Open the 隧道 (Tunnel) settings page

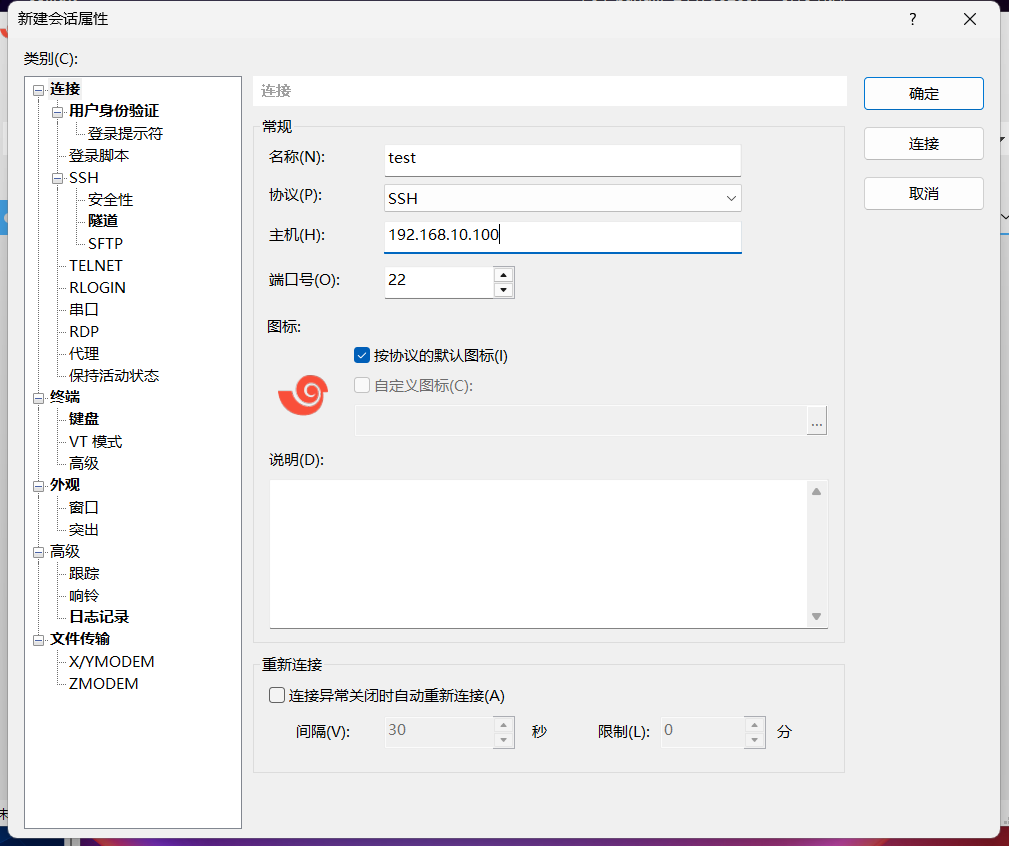coord(101,220)
